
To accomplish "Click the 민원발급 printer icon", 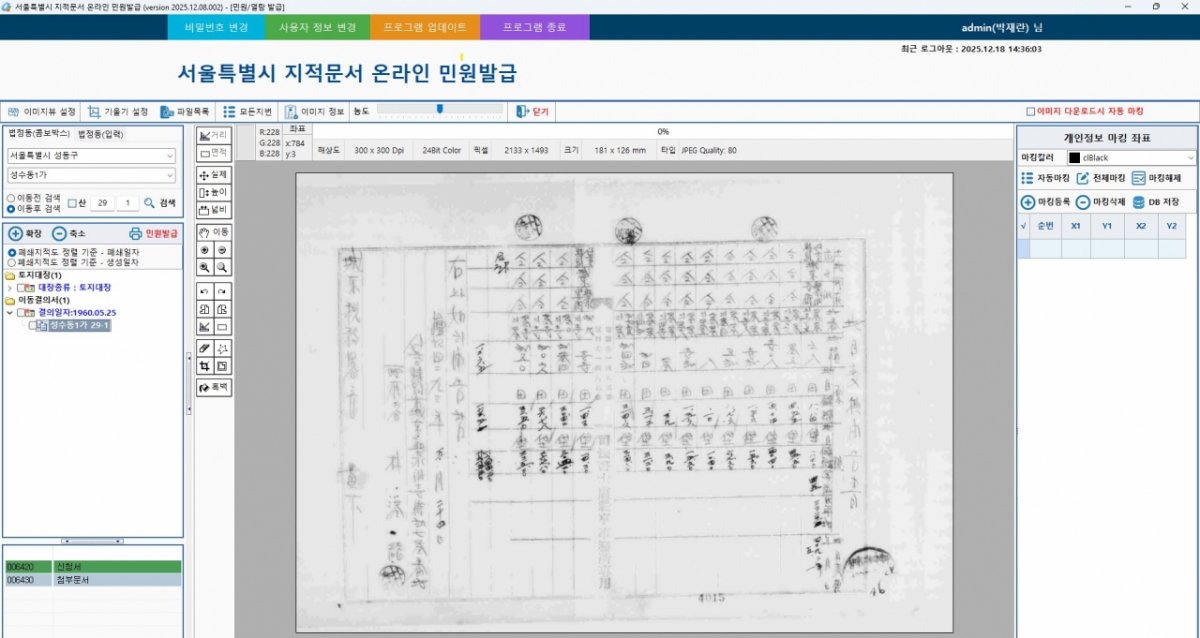I will 136,233.
